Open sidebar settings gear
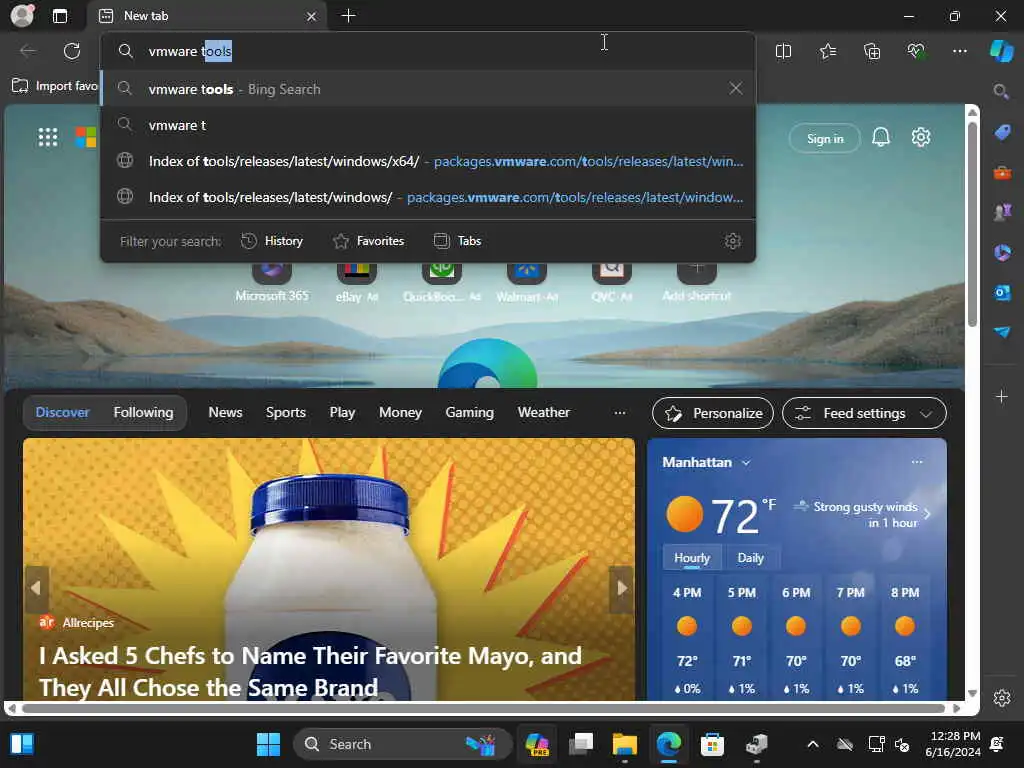Image resolution: width=1024 pixels, height=768 pixels. 1002,697
